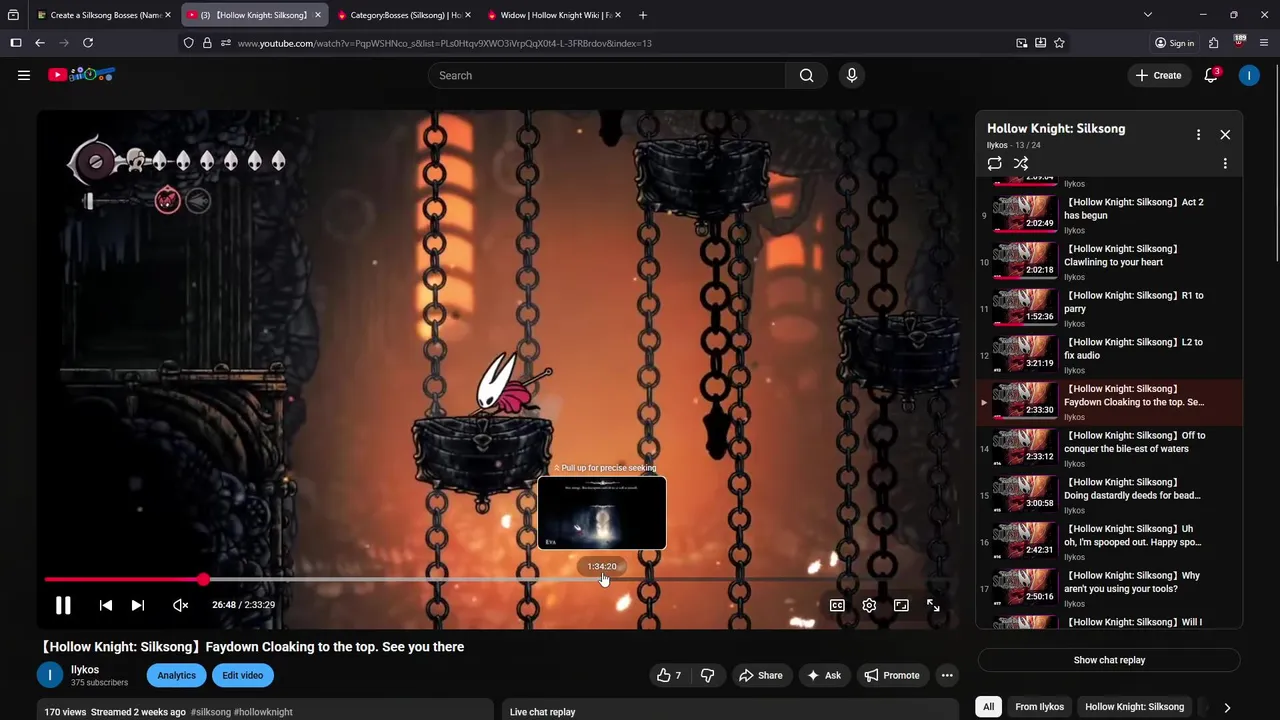Image resolution: width=1280 pixels, height=720 pixels.
Task: Click the Create button
Action: (x=1158, y=75)
